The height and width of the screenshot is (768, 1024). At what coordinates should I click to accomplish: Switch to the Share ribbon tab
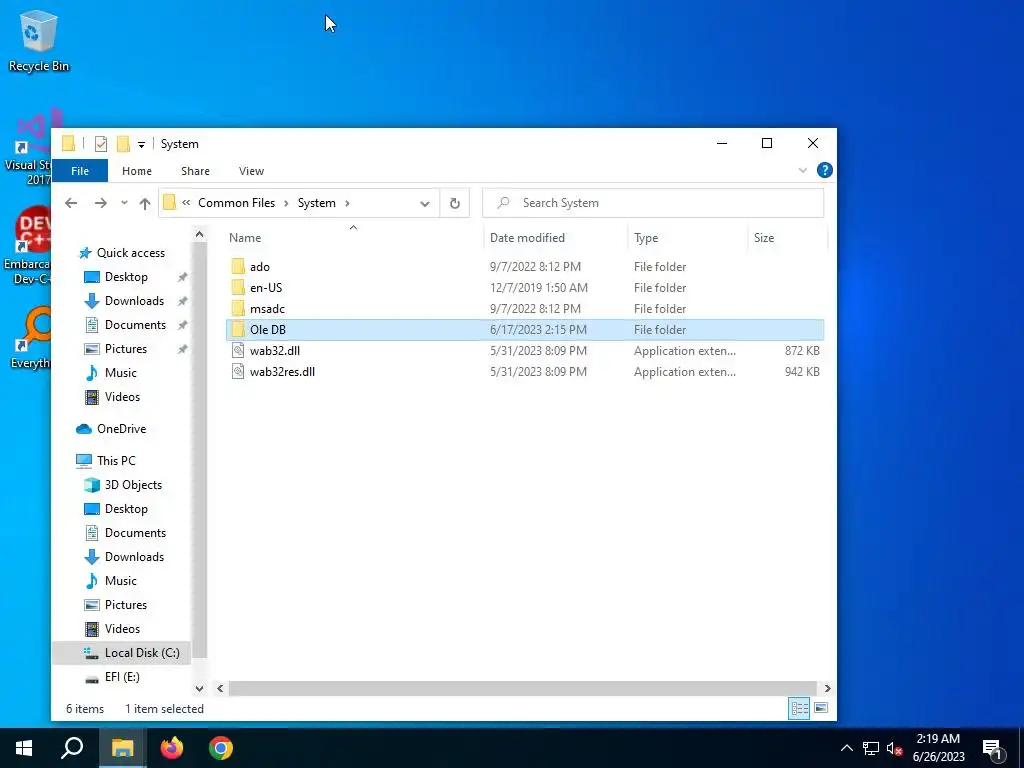click(x=195, y=171)
